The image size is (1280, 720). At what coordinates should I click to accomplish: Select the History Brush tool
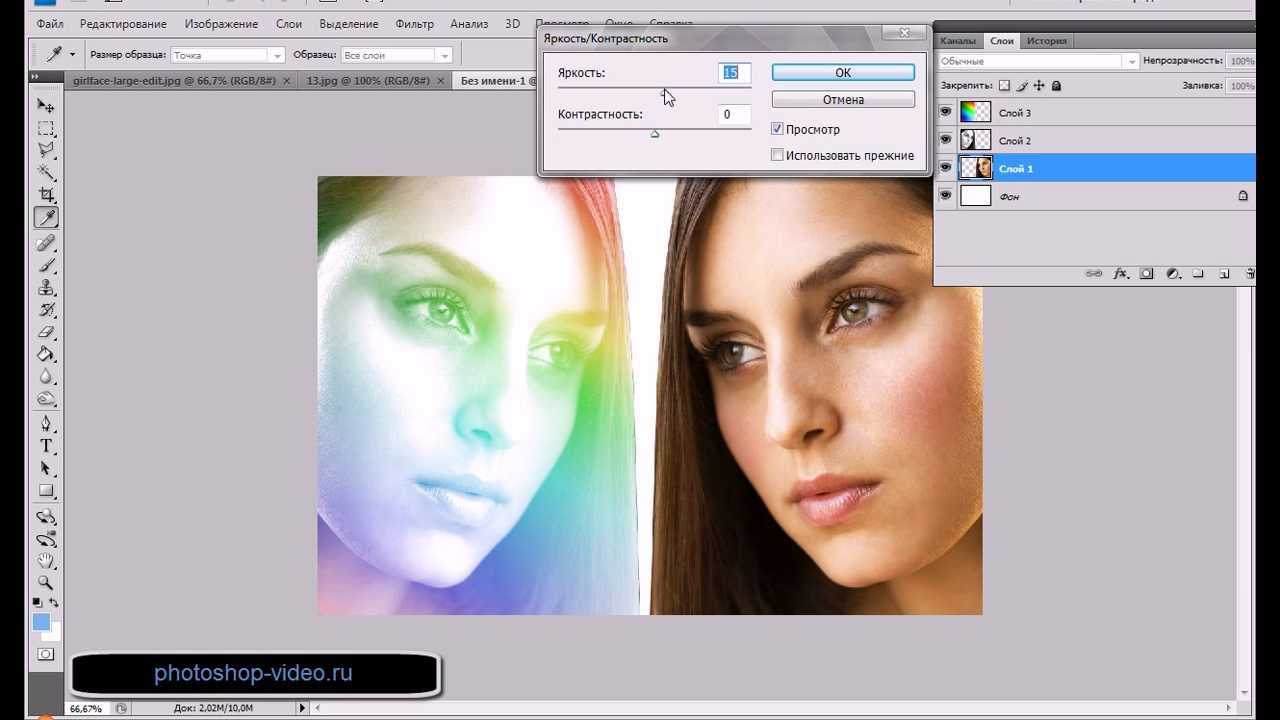coord(46,310)
